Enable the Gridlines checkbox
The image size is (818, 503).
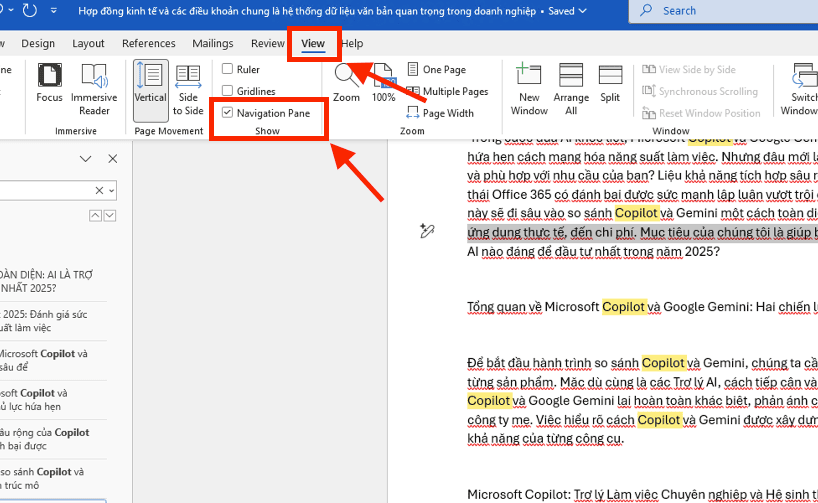pyautogui.click(x=227, y=91)
